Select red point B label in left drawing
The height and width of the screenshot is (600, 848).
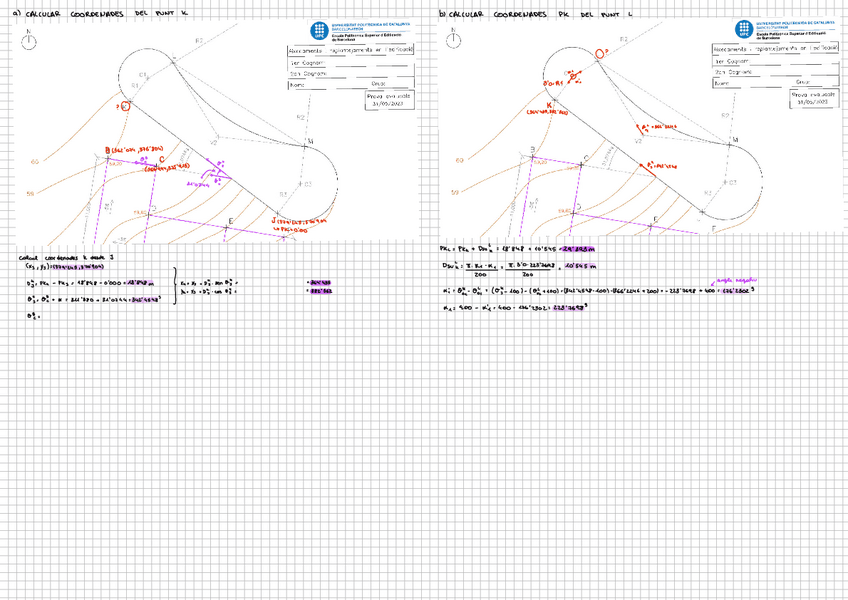108,149
